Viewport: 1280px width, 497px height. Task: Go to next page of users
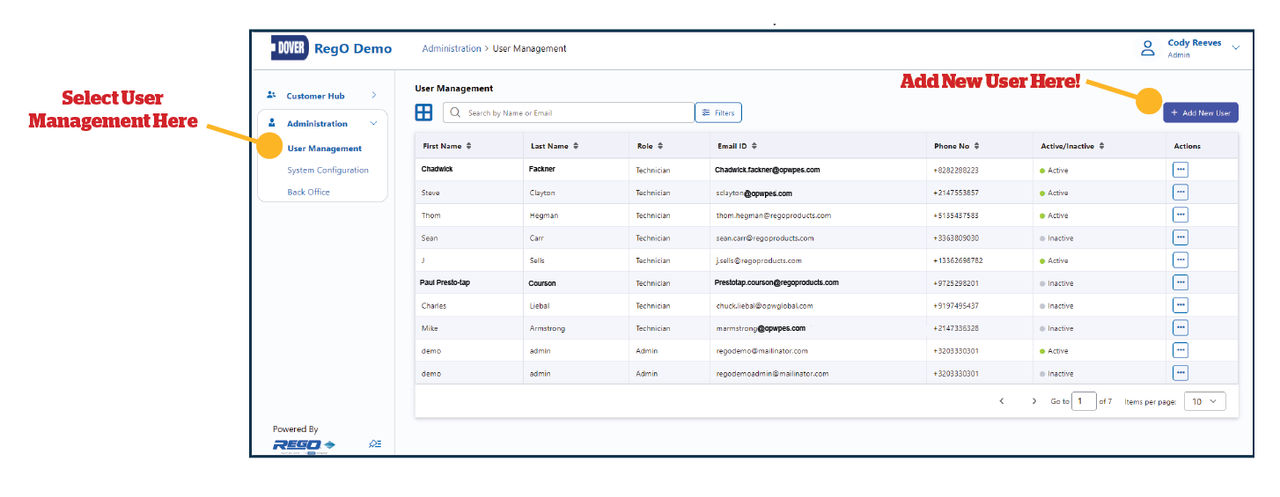[1034, 401]
